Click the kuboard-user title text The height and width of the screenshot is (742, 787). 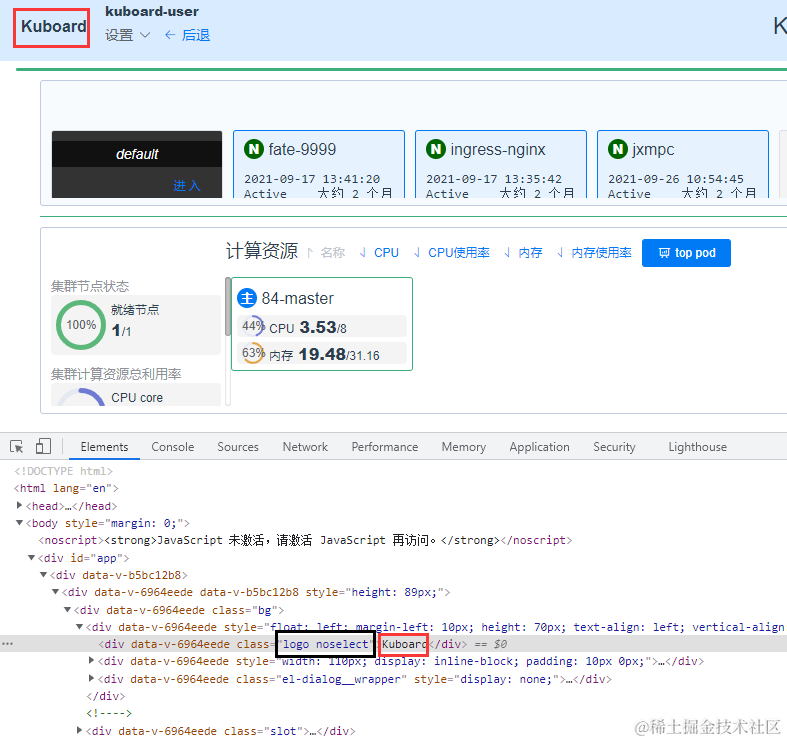[152, 11]
